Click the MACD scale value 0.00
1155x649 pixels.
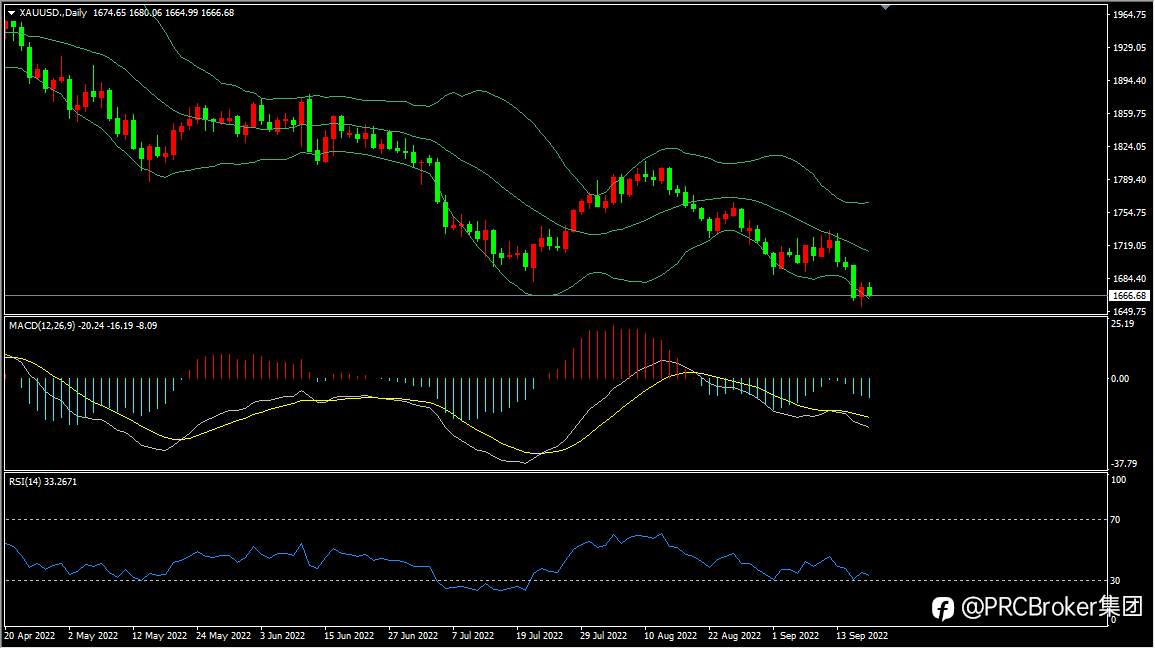coord(1120,379)
